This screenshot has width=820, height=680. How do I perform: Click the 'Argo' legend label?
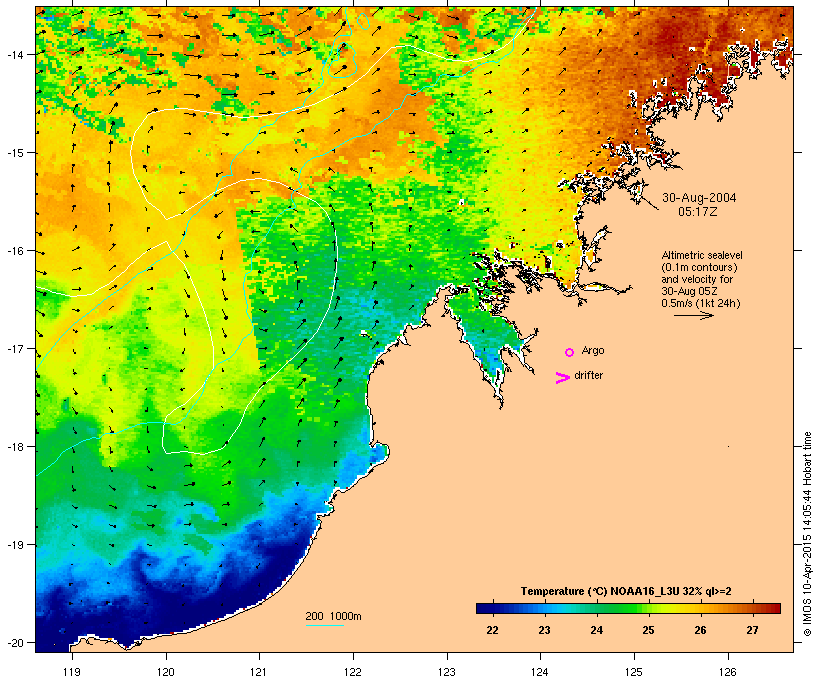point(593,351)
